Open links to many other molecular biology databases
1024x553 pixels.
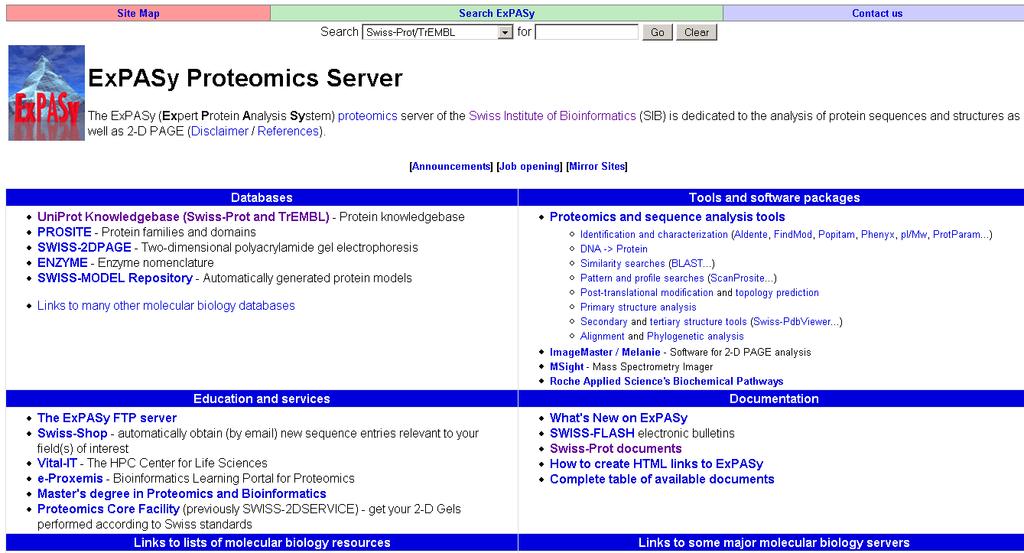coord(166,306)
